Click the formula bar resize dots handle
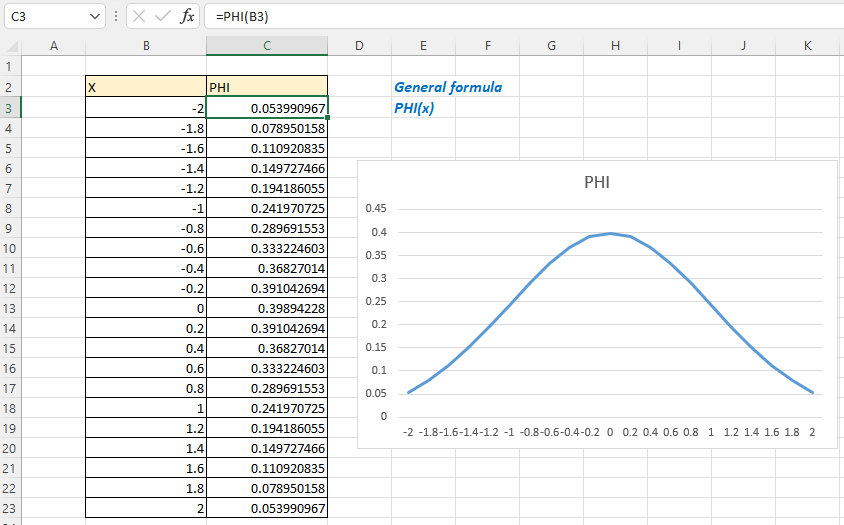The image size is (844, 525). 116,17
